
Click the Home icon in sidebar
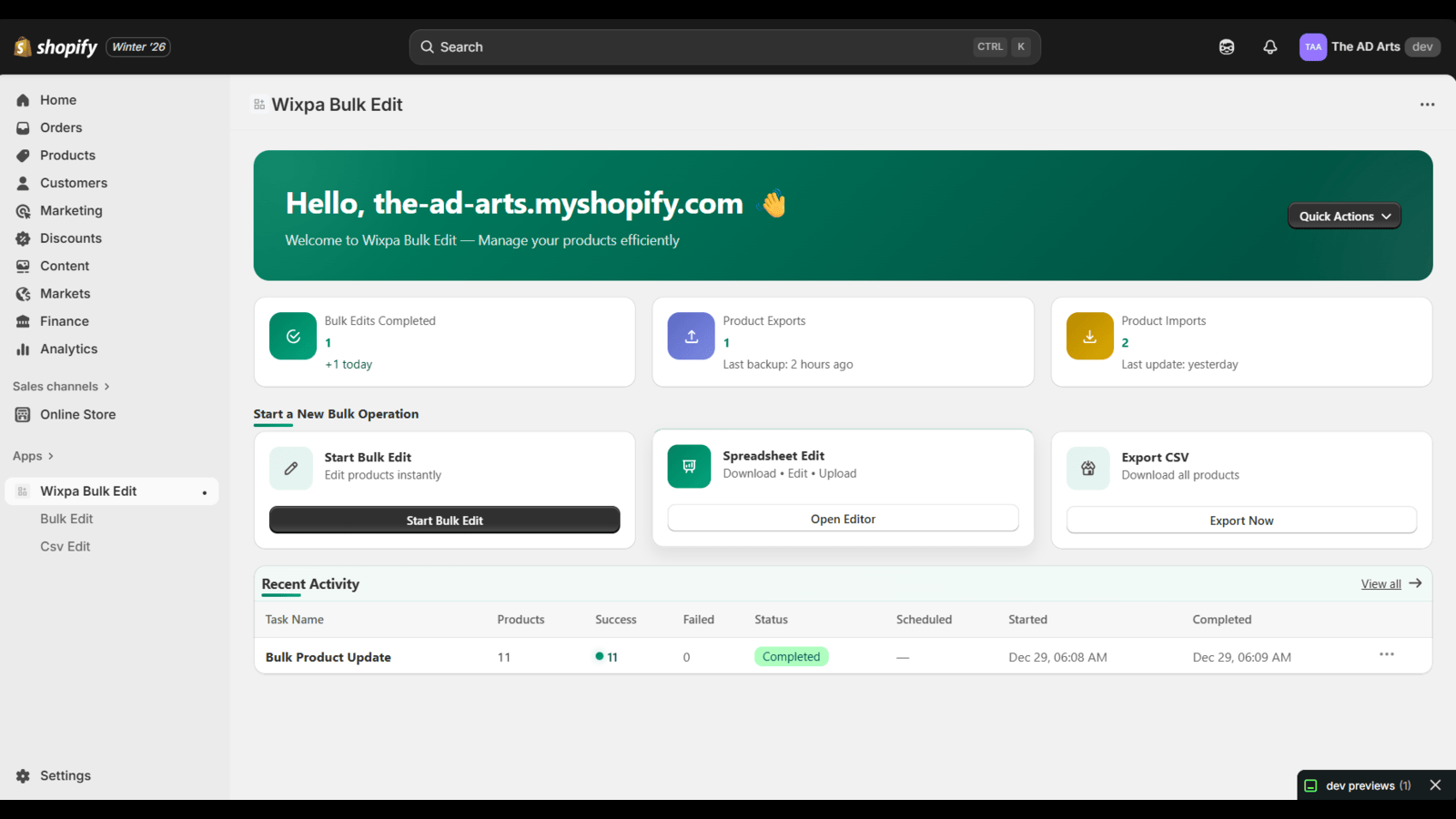(23, 100)
